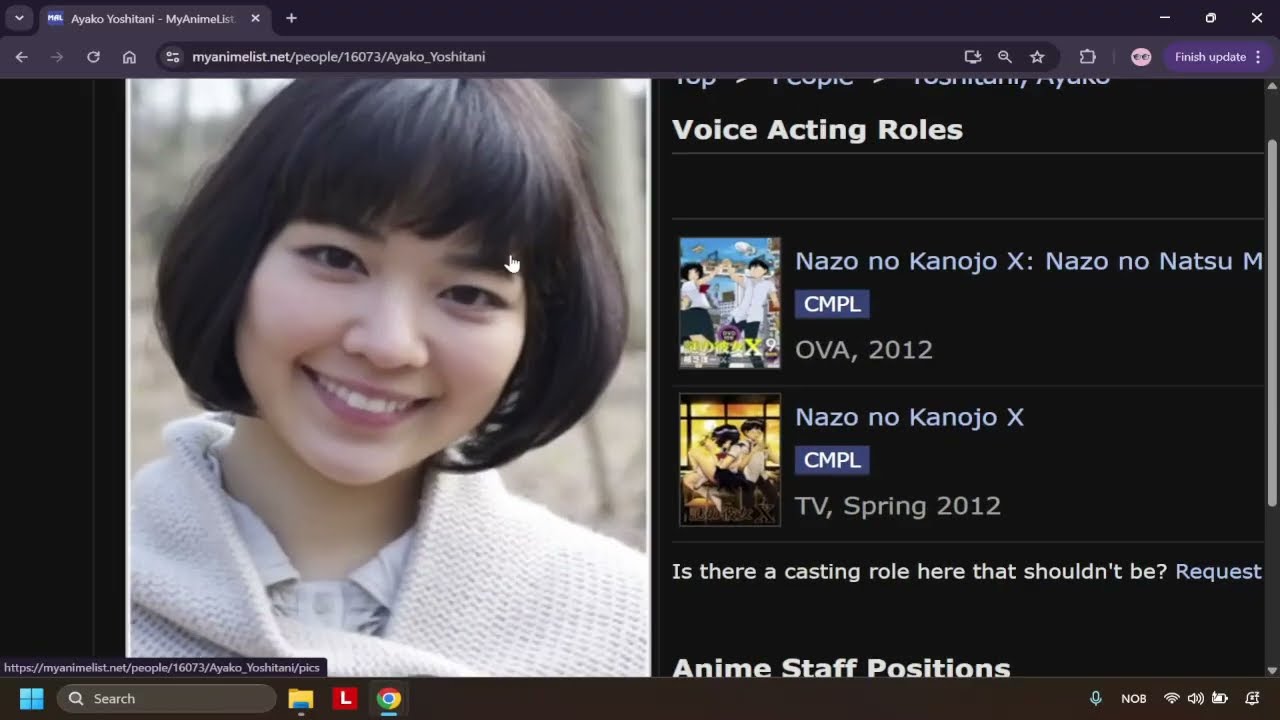Open Nazo no Kanojo X: Nazo no Natsu link
This screenshot has width=1280, height=720.
(1029, 261)
